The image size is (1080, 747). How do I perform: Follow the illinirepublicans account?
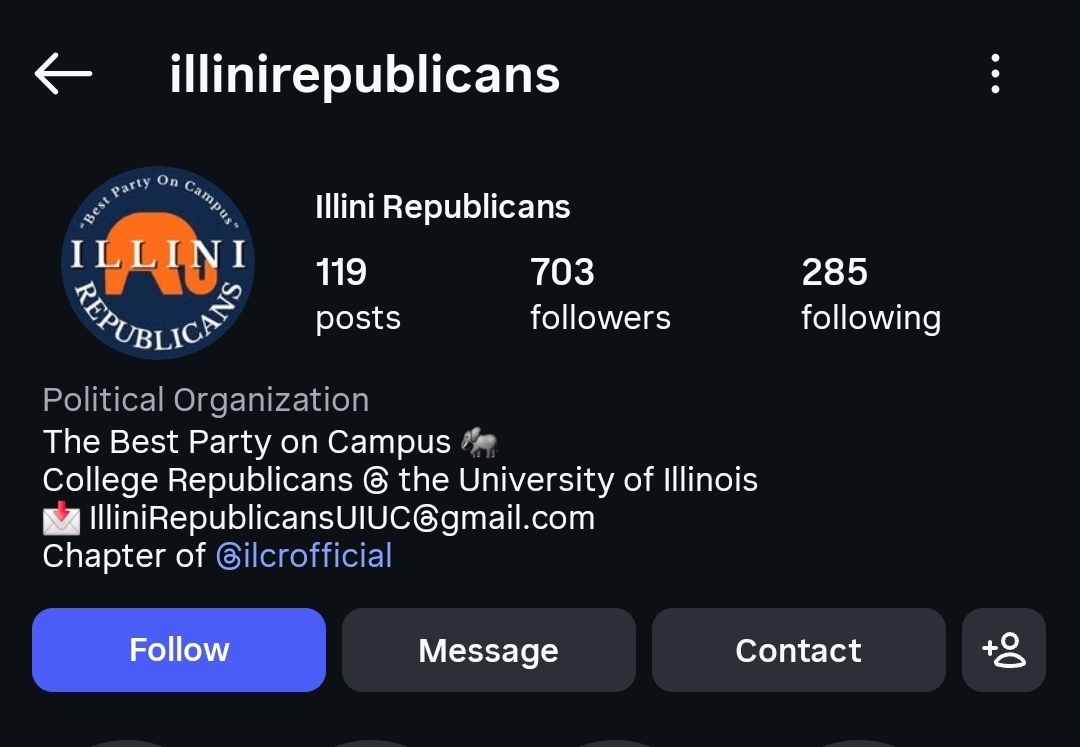click(179, 650)
